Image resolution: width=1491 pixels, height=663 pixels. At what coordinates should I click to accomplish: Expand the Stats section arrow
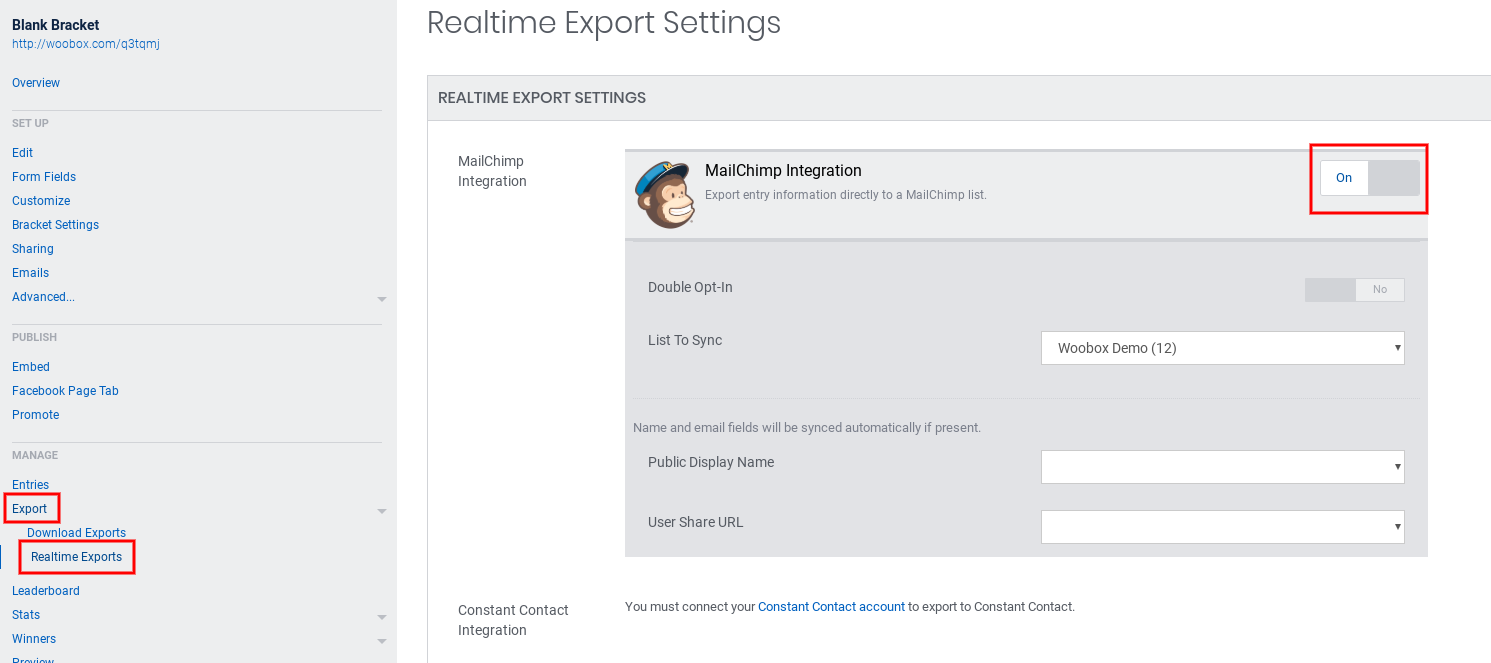[x=381, y=617]
